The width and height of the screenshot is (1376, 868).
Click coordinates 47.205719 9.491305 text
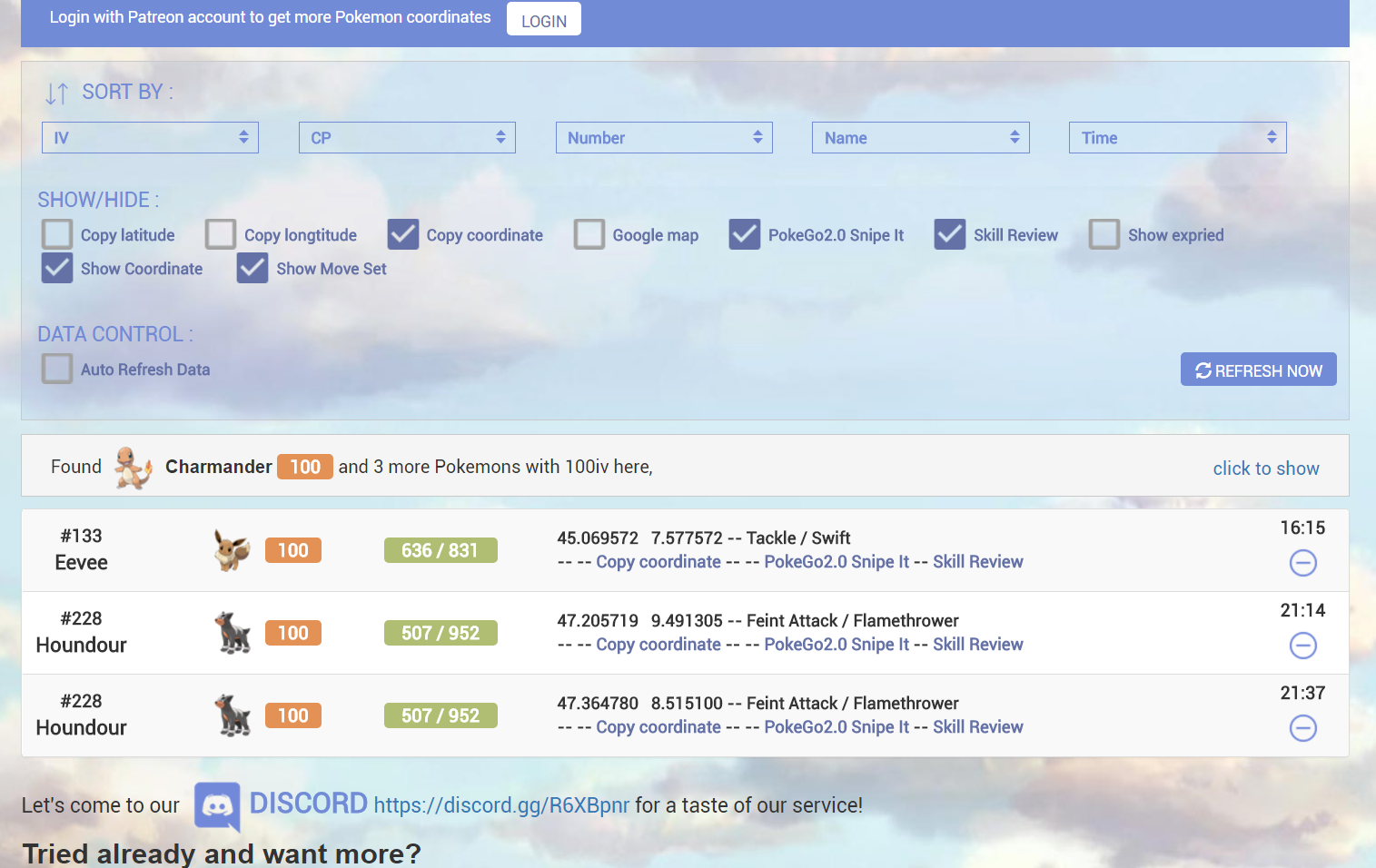click(x=640, y=621)
